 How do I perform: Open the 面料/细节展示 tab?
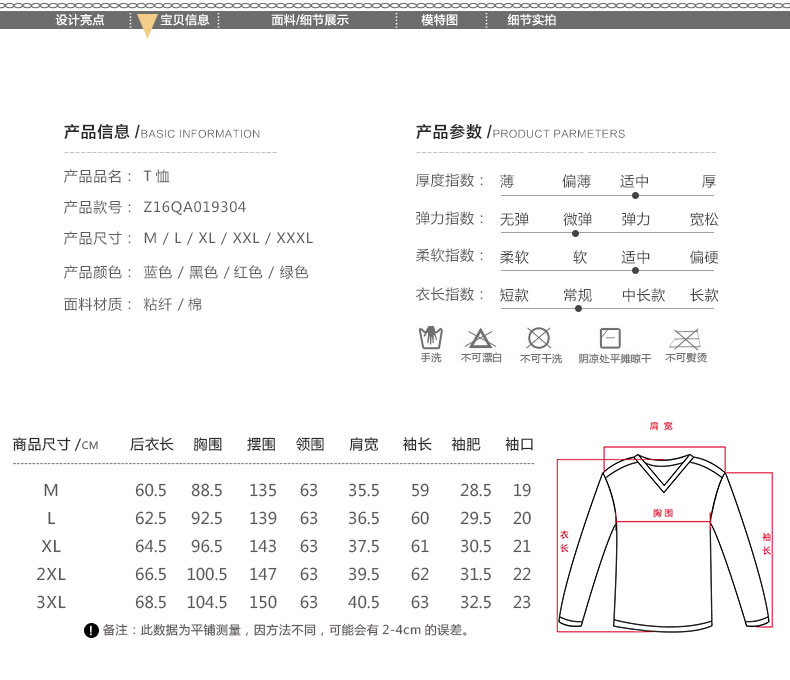(x=310, y=20)
